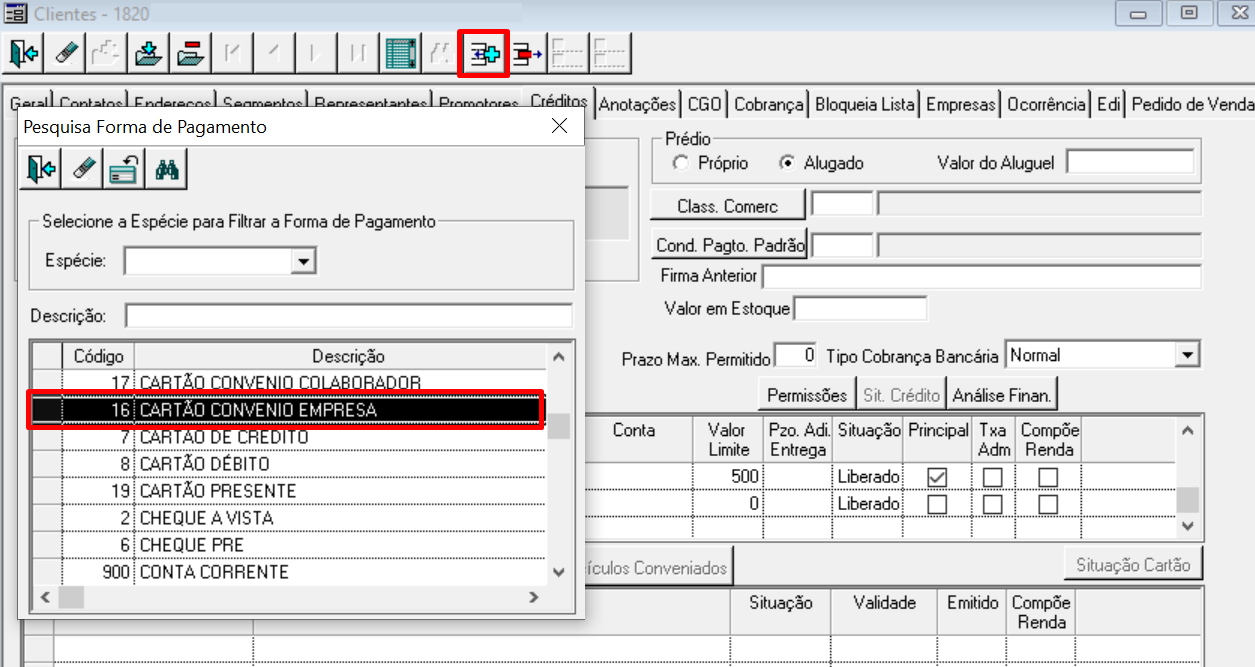Click the Prazo Max. Permitido field
The height and width of the screenshot is (667, 1255).
796,355
